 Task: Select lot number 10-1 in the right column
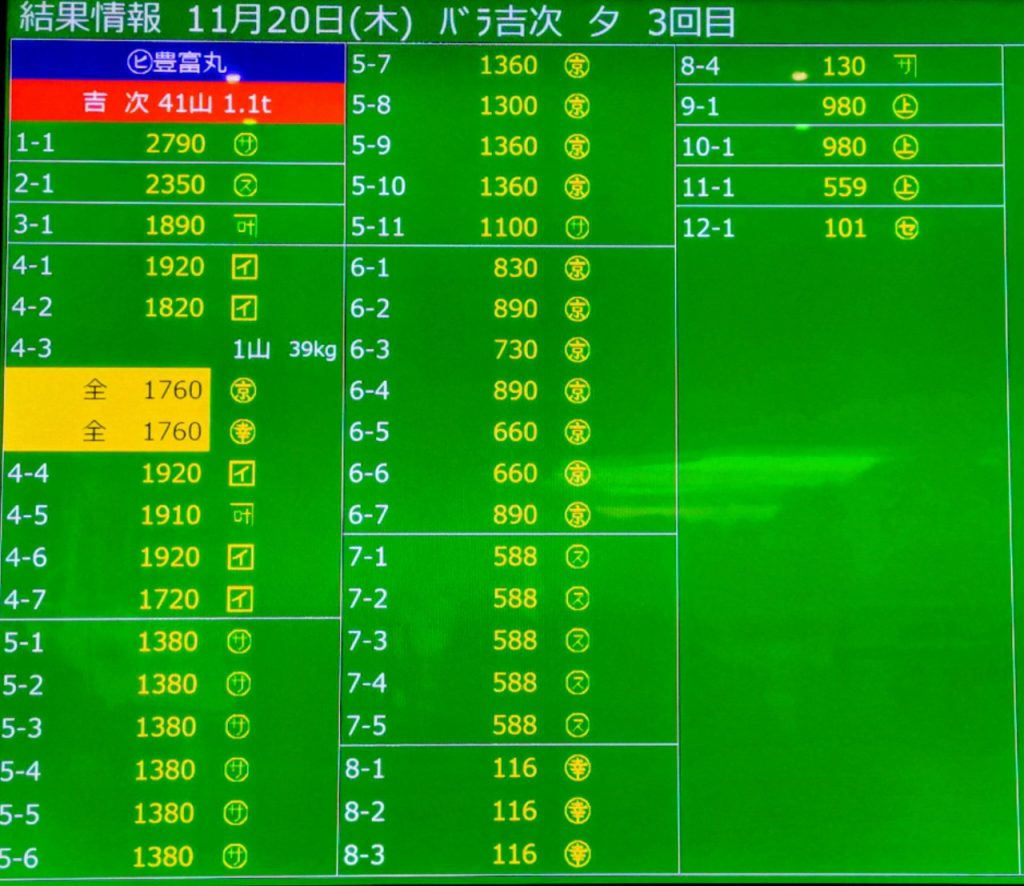(708, 147)
